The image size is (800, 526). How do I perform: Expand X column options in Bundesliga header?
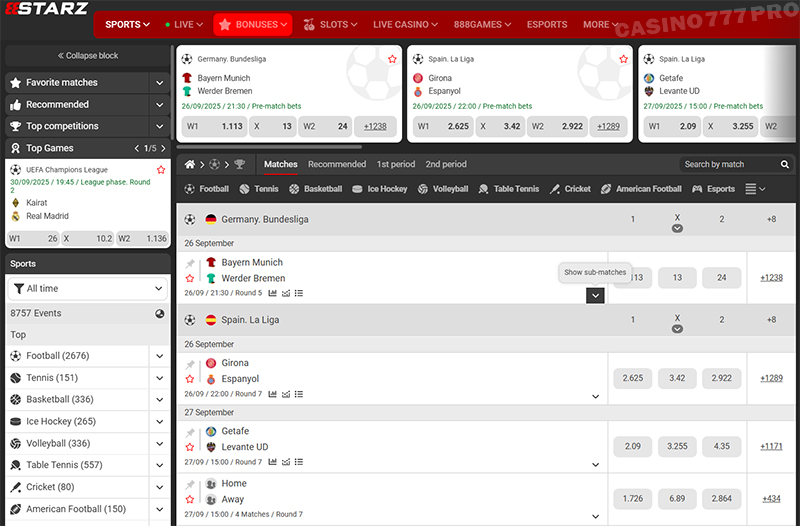tap(677, 229)
